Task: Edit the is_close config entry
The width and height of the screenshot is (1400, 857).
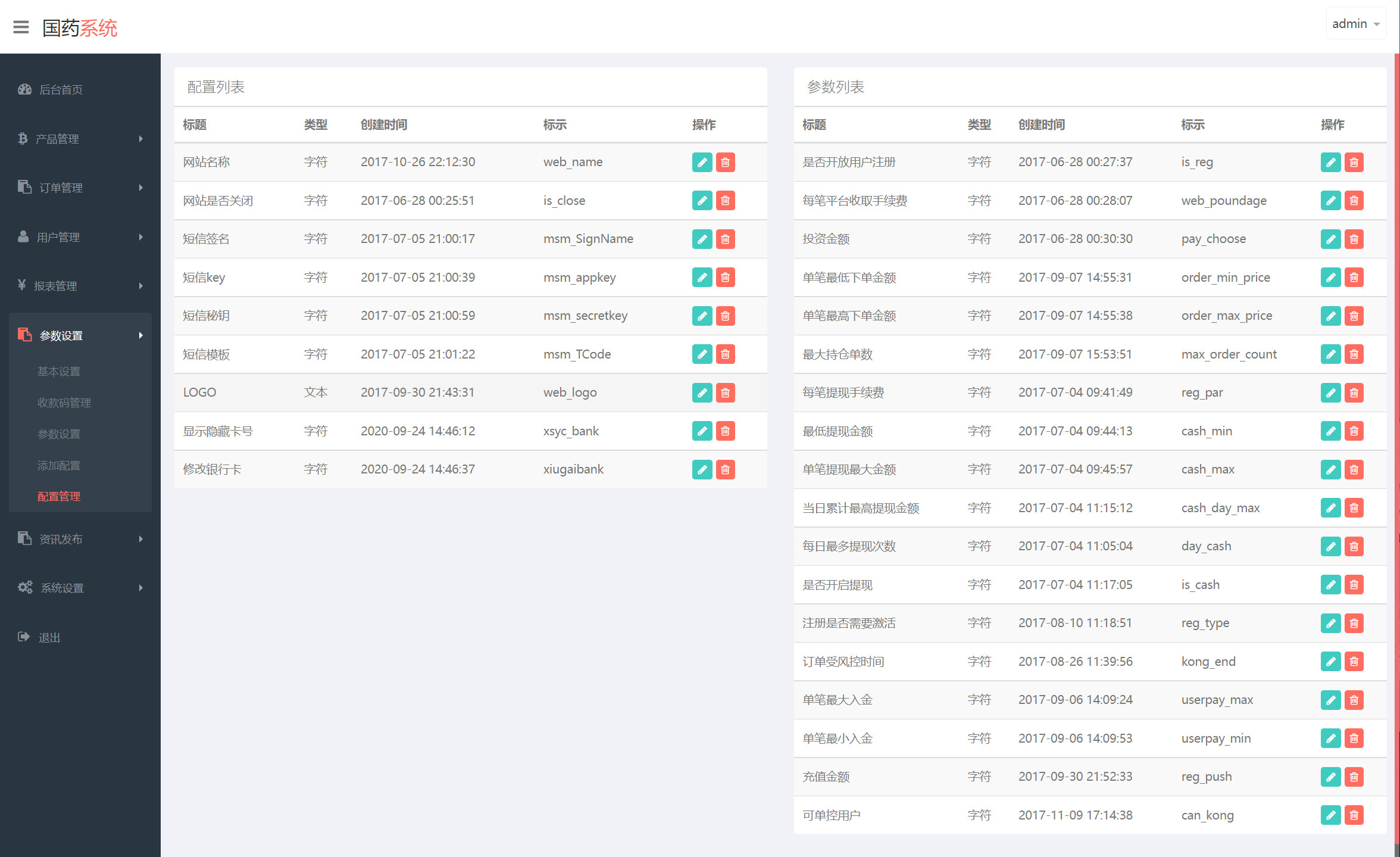Action: [x=702, y=201]
